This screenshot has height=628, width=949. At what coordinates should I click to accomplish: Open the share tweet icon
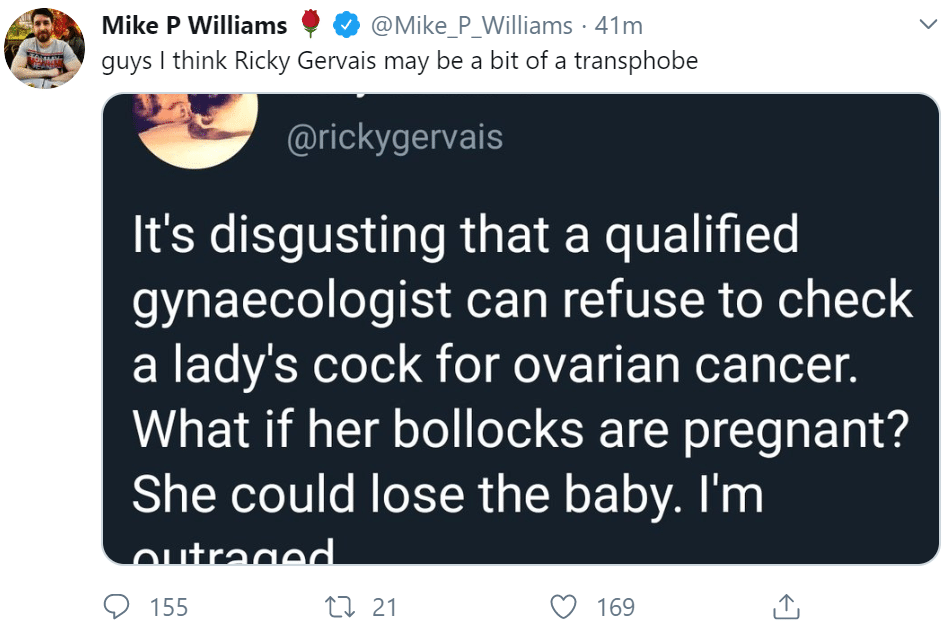point(786,607)
